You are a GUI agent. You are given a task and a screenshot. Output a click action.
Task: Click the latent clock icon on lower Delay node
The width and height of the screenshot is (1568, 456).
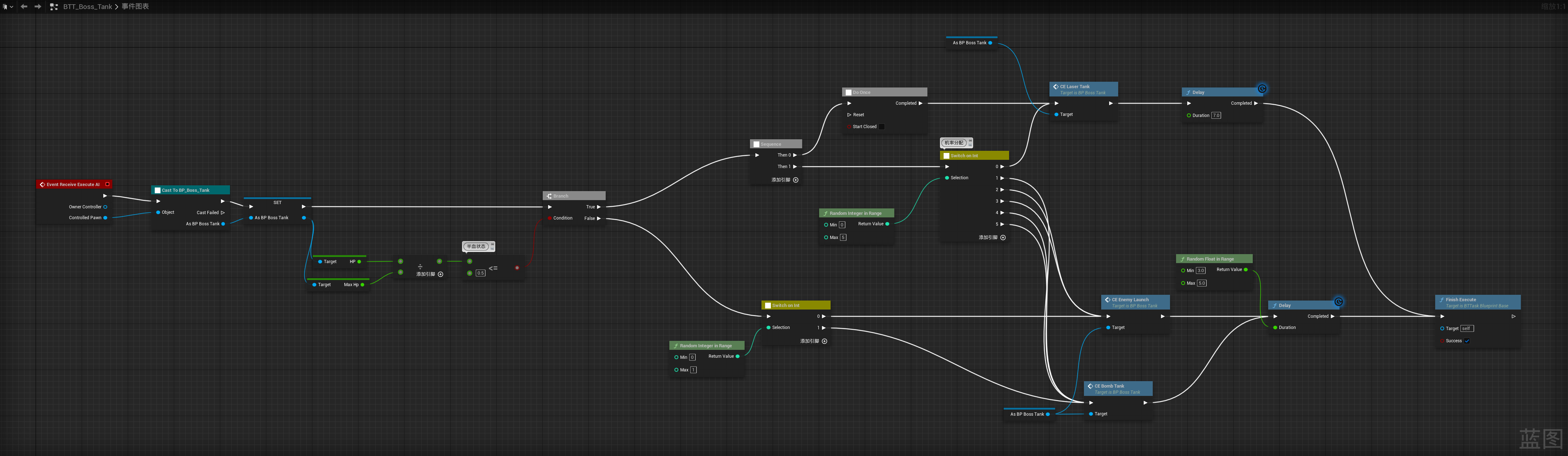(1338, 302)
